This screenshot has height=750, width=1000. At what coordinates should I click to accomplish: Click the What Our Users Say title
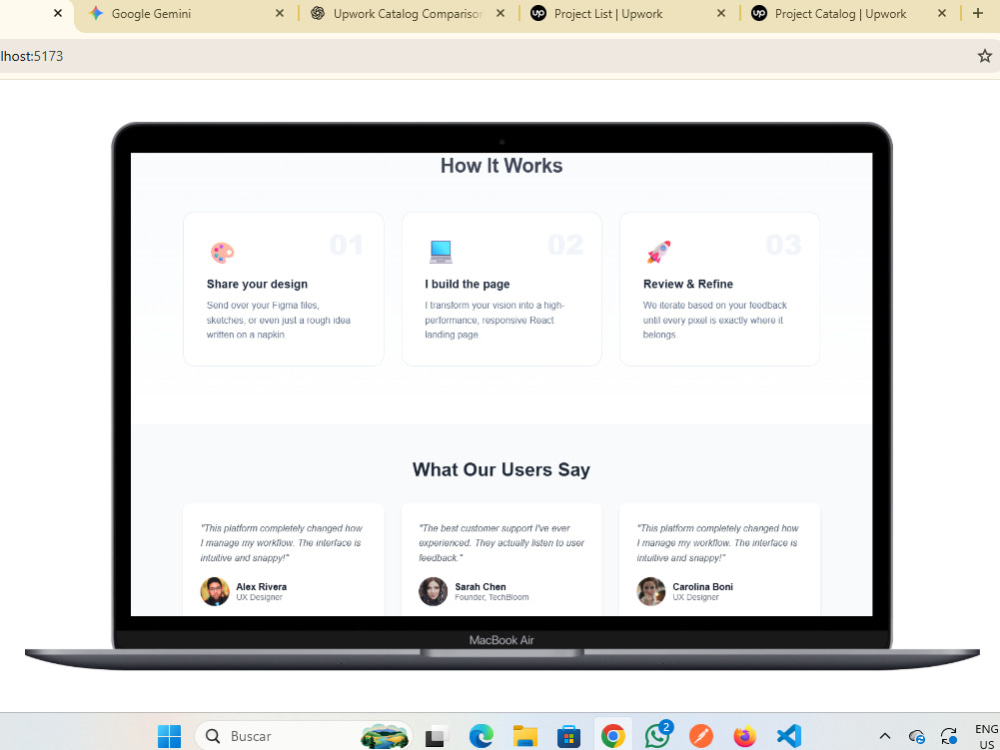pos(501,469)
